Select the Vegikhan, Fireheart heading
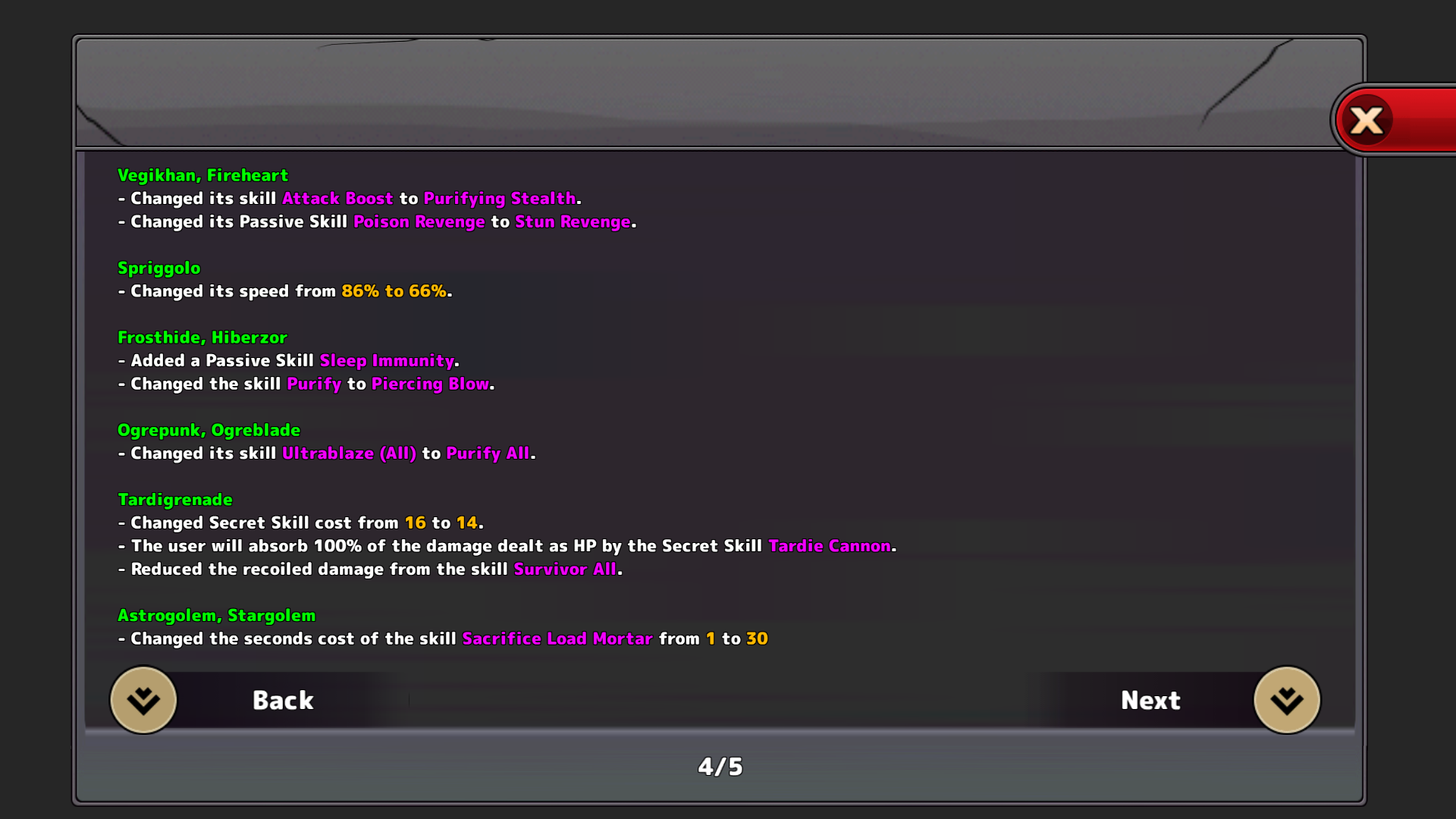Viewport: 1456px width, 819px height. point(202,175)
